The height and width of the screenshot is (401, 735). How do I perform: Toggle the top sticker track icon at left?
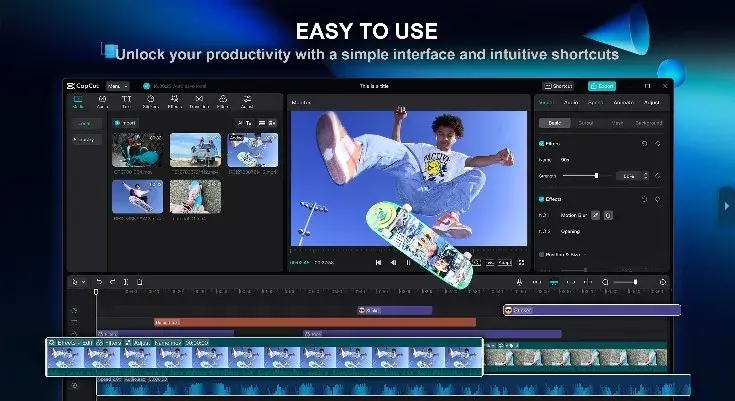74,310
